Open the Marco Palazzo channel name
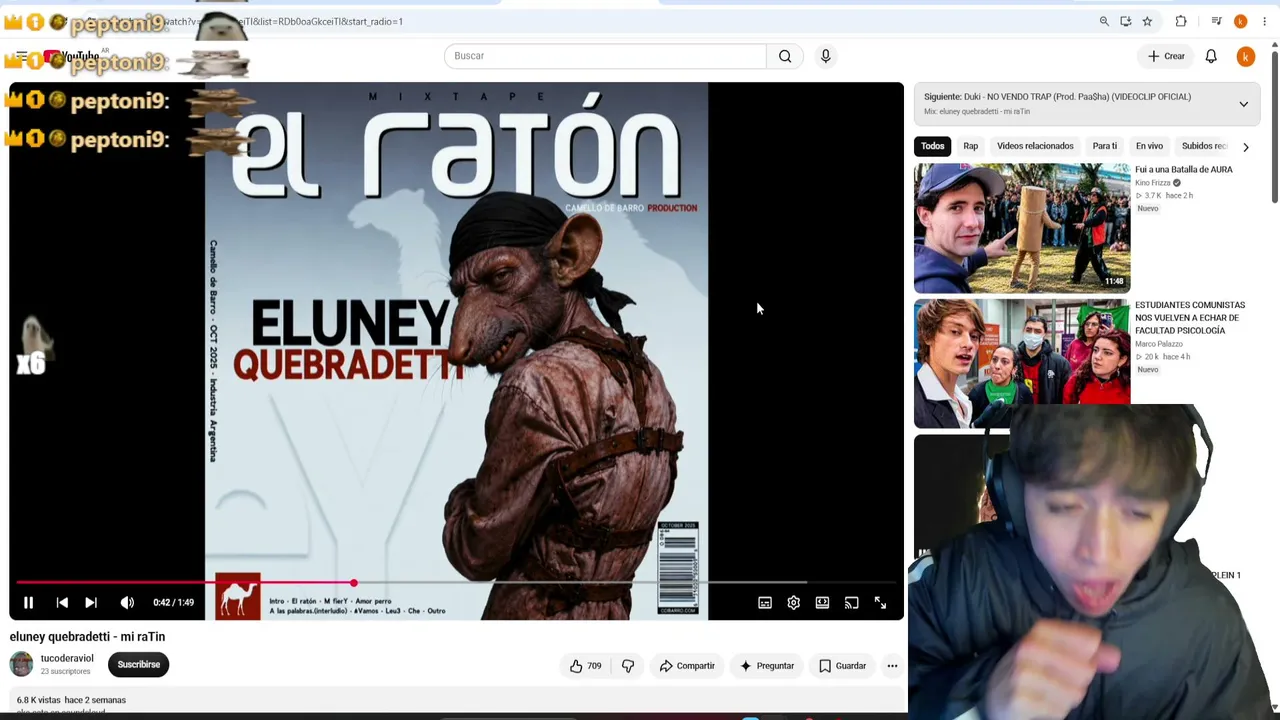Screen dimensions: 1280x720 click(x=1159, y=344)
